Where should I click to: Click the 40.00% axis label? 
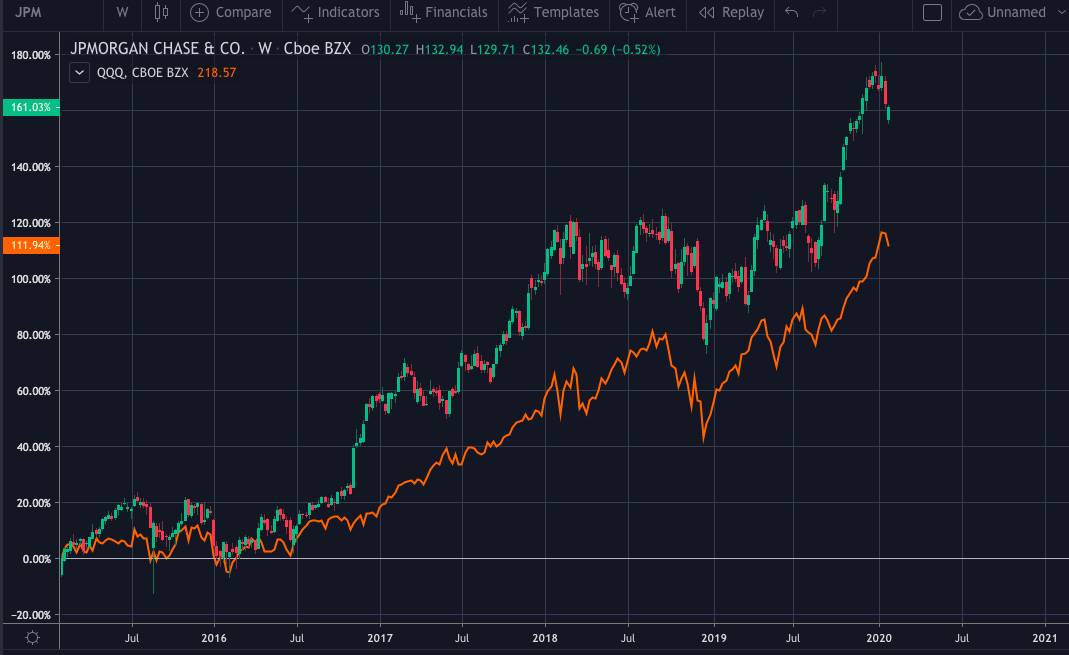click(x=33, y=446)
